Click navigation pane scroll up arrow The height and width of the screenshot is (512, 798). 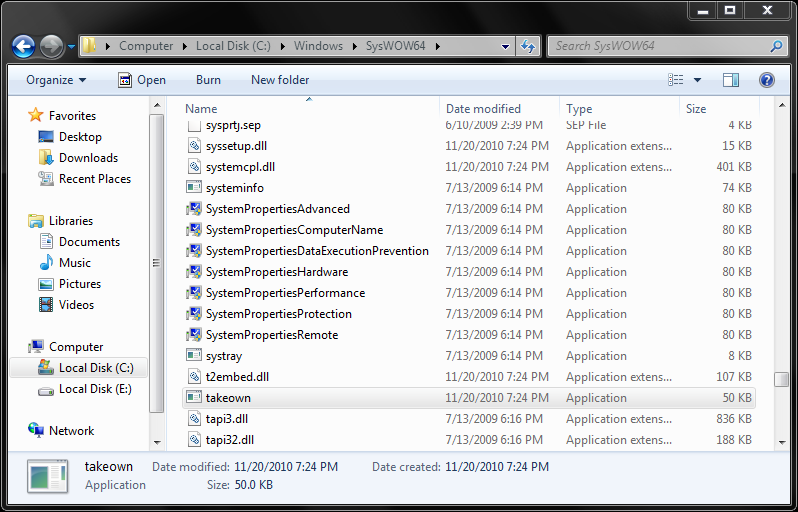157,105
